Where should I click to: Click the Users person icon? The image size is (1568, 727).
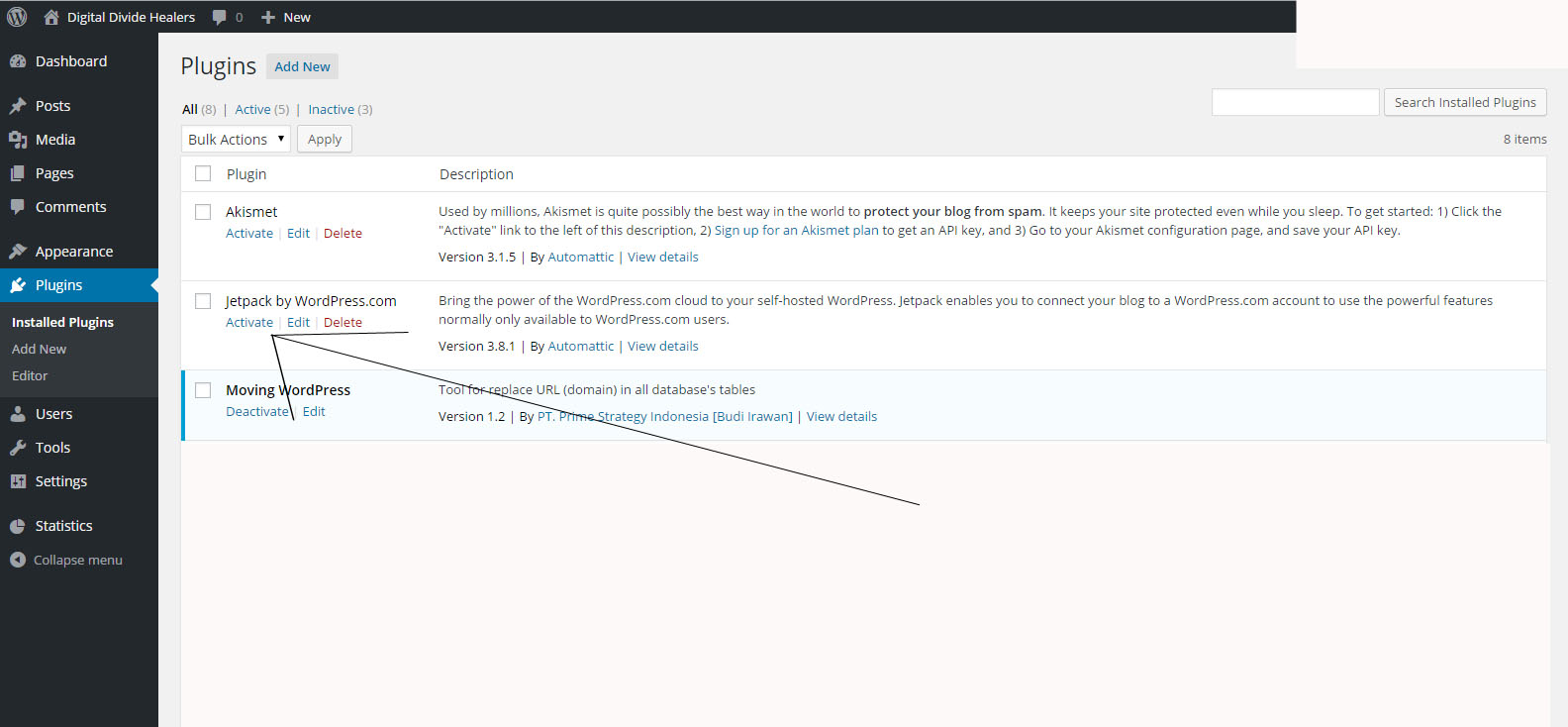tap(18, 414)
